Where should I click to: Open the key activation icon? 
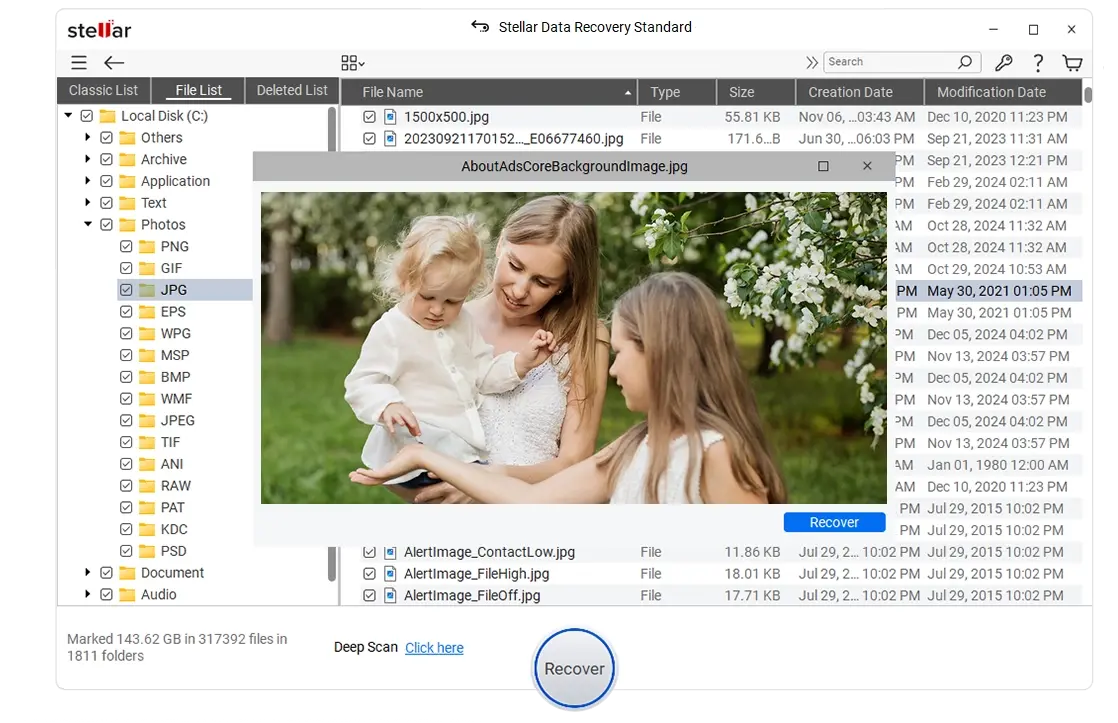[x=1003, y=63]
